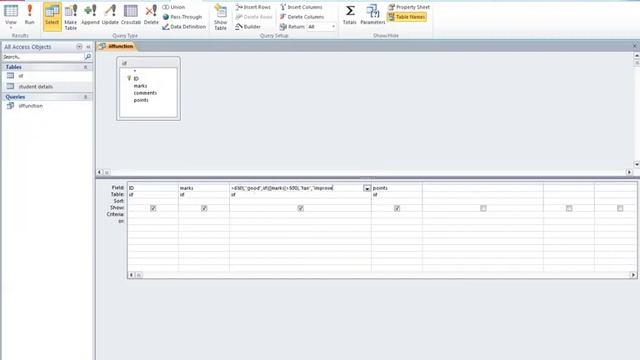The width and height of the screenshot is (640, 360).
Task: Collapse the navigation pane with shutter button
Action: [x=88, y=47]
